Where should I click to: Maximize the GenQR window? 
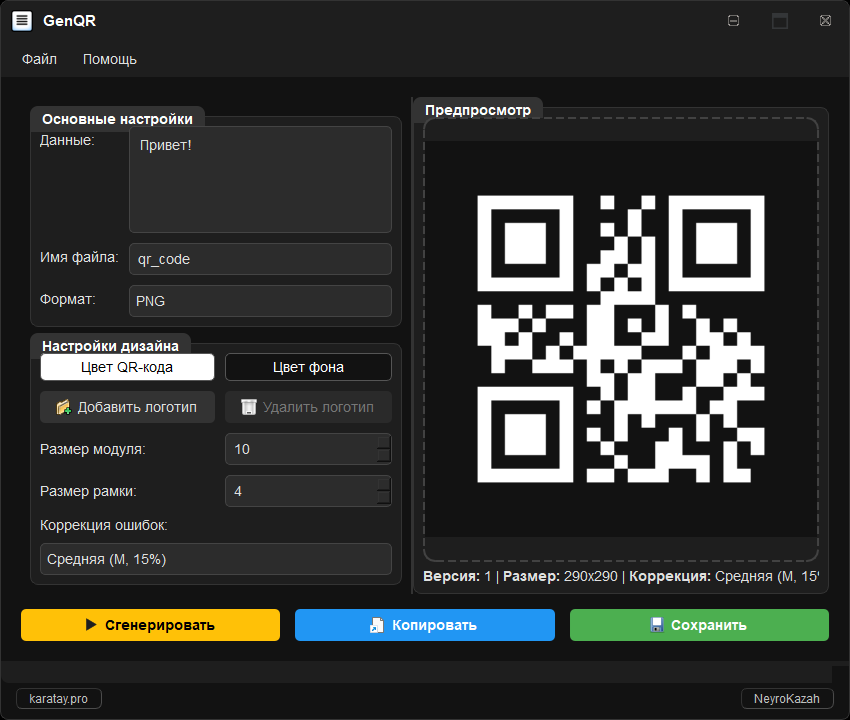(780, 21)
